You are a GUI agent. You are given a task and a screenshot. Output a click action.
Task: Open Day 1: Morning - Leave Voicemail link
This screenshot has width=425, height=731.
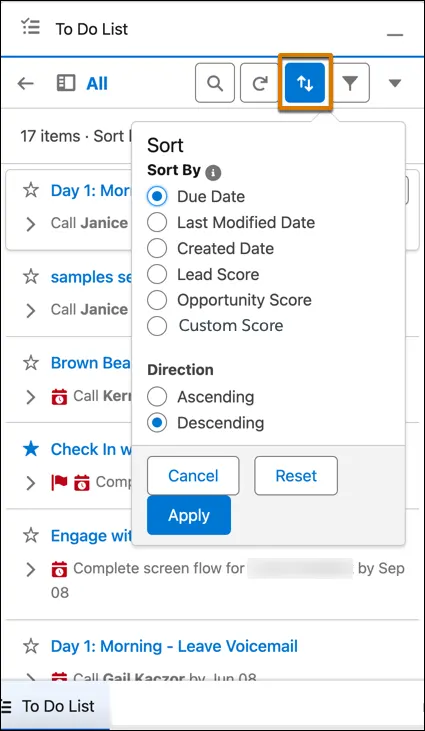[174, 646]
